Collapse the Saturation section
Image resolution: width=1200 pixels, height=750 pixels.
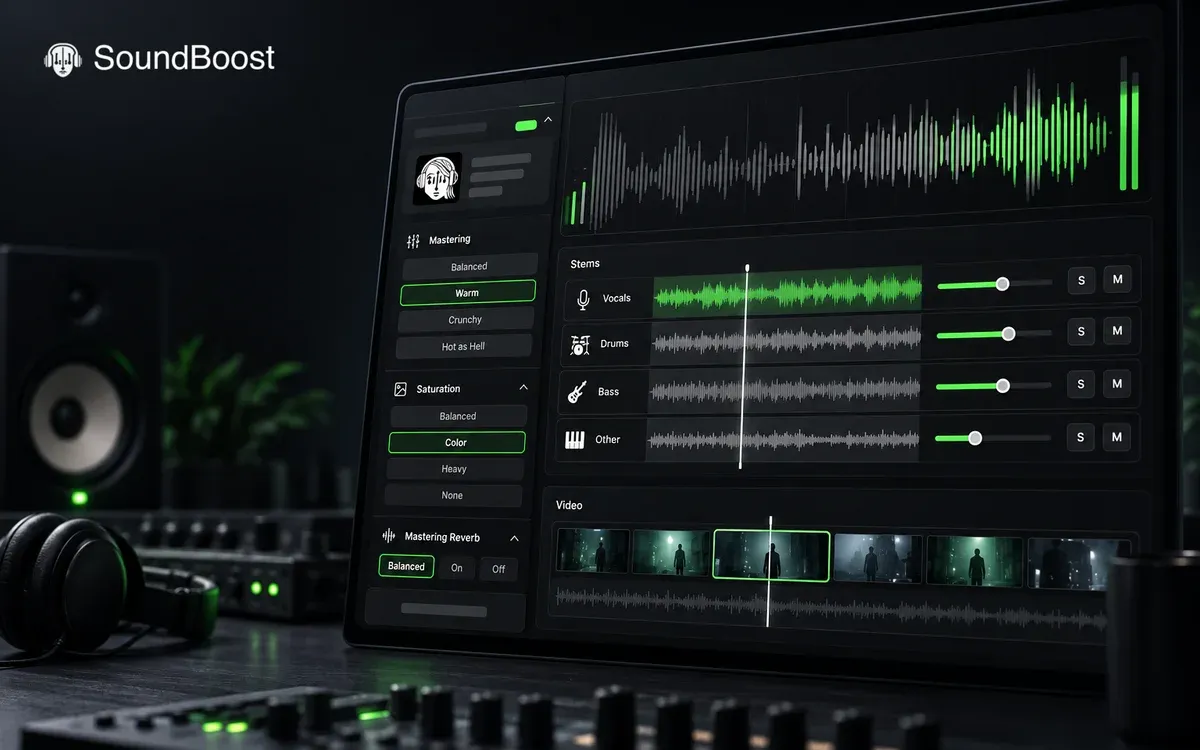(x=523, y=387)
